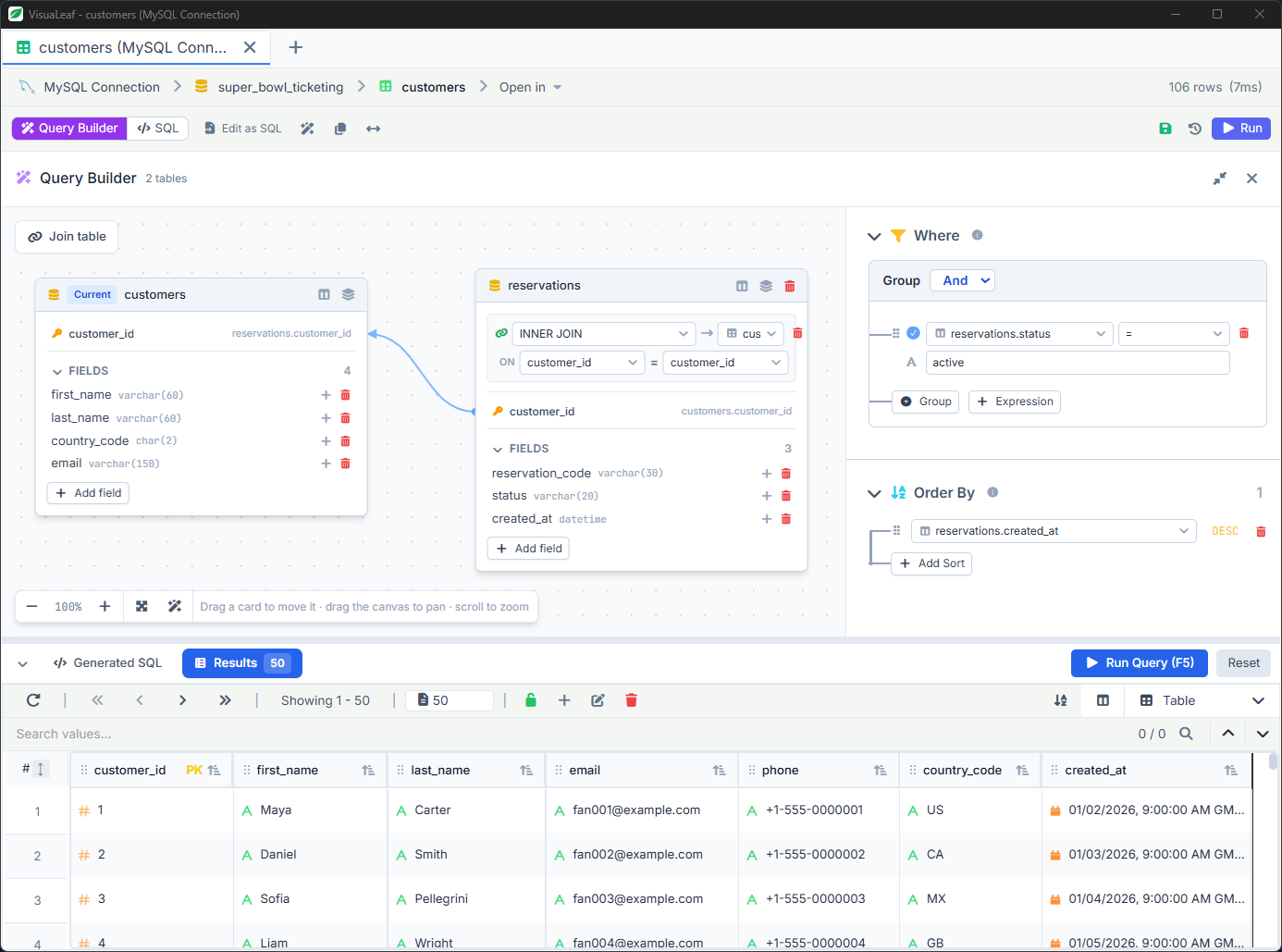The width and height of the screenshot is (1282, 952).
Task: Close the Query Builder panel
Action: (x=1251, y=179)
